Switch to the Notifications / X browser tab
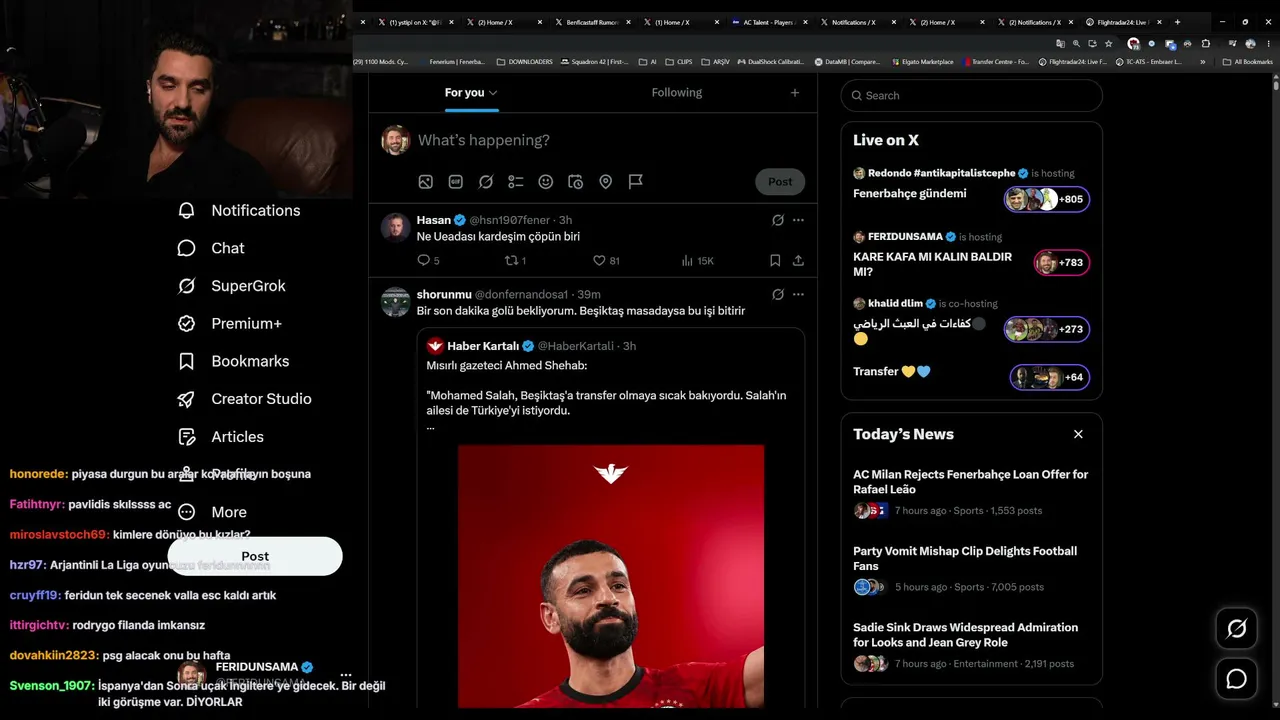This screenshot has height=720, width=1280. click(x=857, y=22)
